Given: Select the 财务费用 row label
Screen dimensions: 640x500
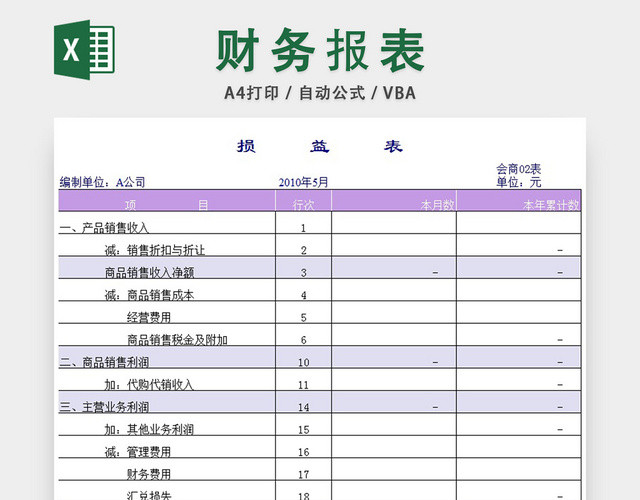Looking at the screenshot, I should click(x=149, y=474).
